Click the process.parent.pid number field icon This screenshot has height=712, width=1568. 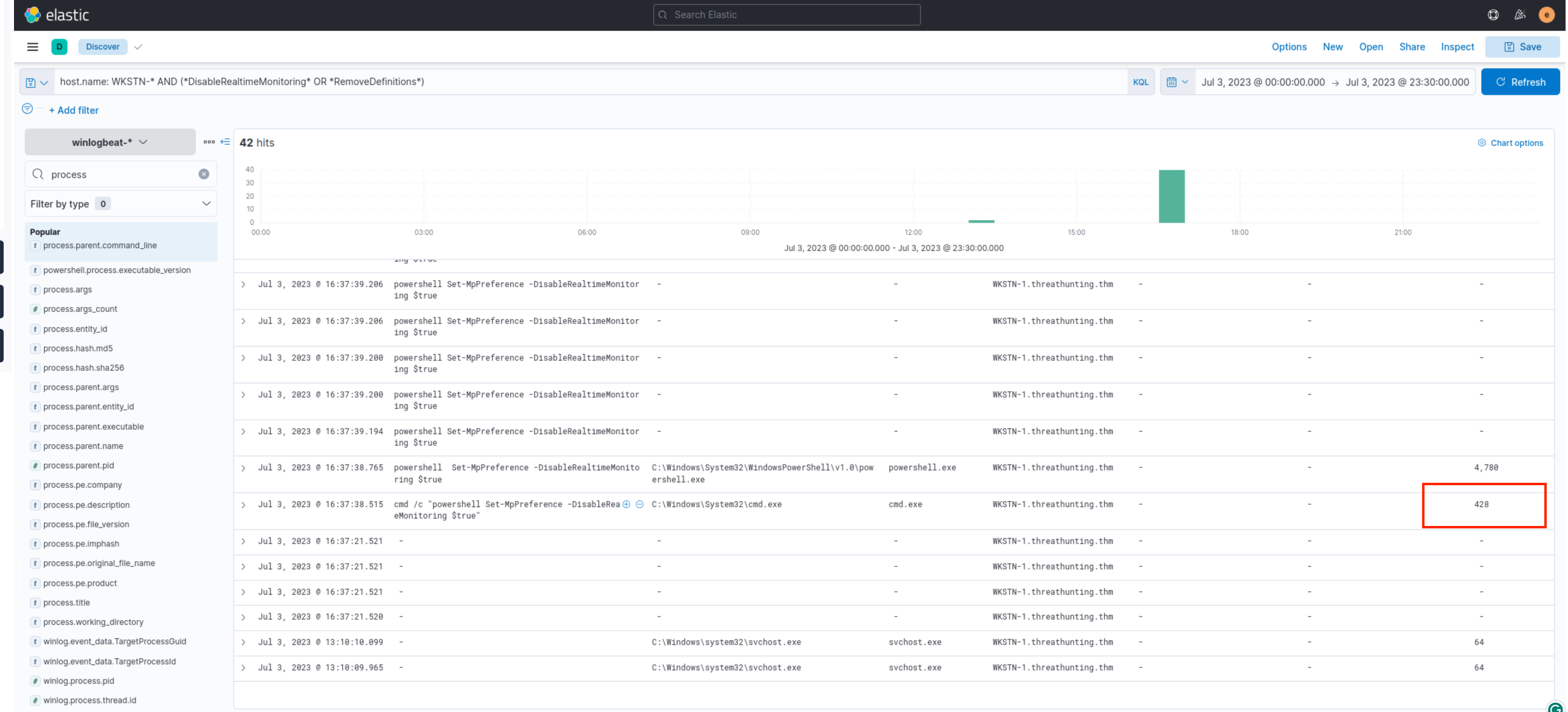[x=35, y=466]
